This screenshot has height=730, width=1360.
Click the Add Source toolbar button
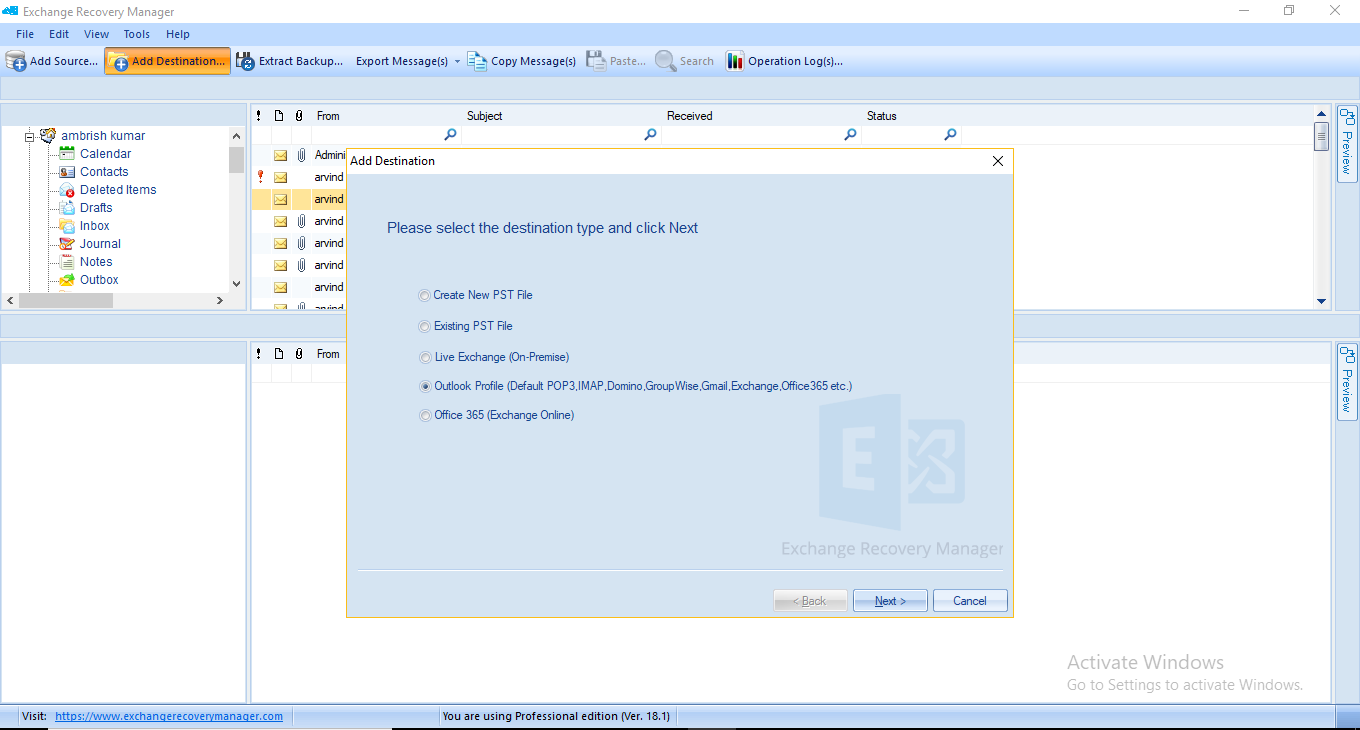click(x=52, y=61)
